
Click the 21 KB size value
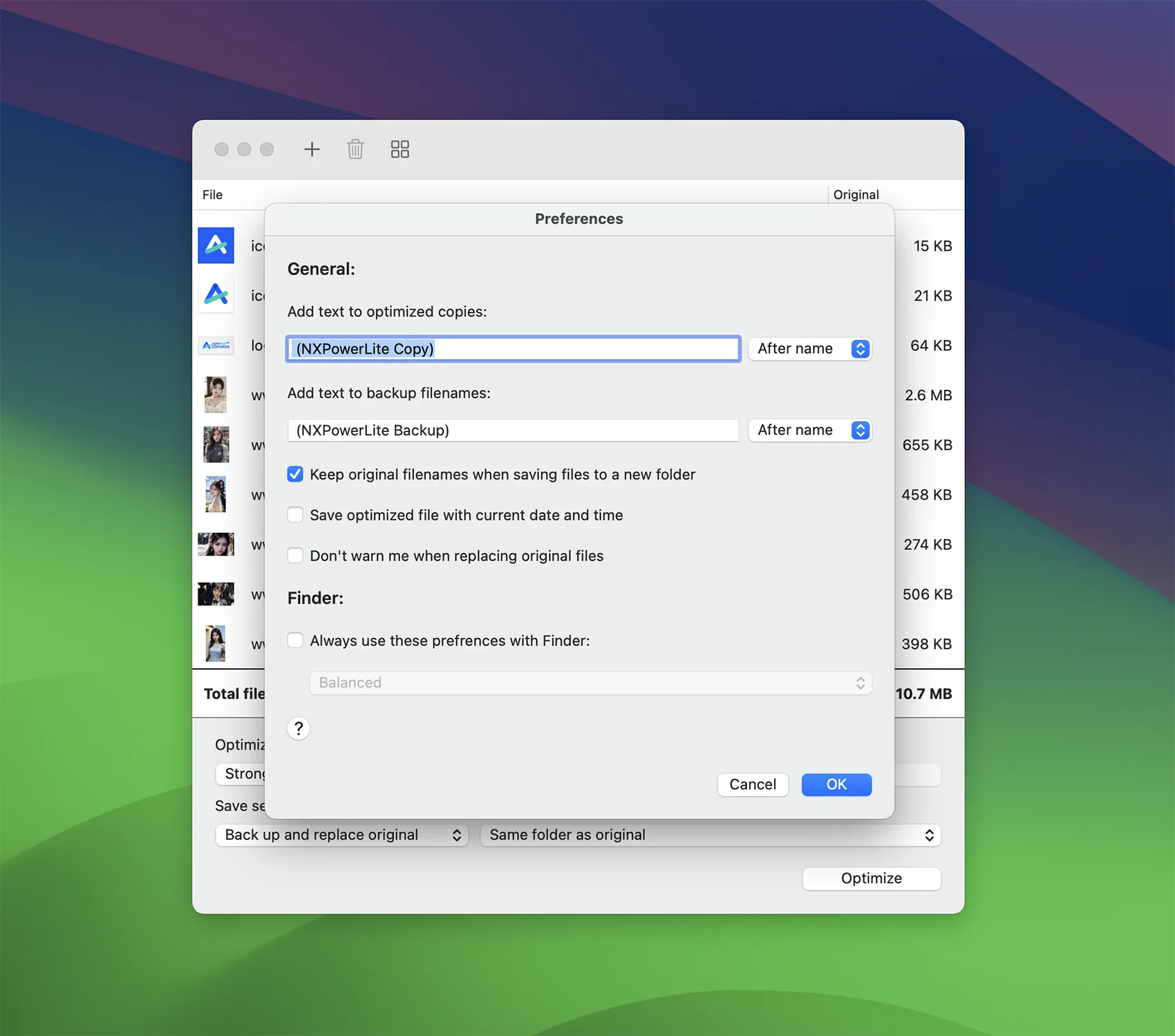(932, 296)
